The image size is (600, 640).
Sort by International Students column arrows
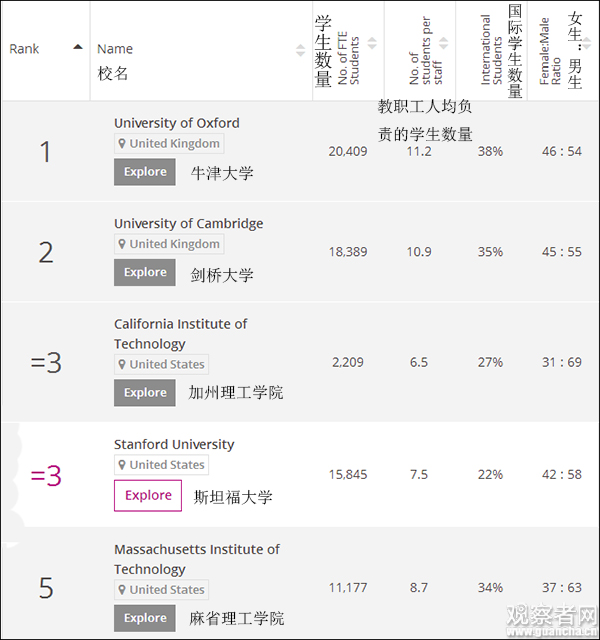(x=516, y=44)
